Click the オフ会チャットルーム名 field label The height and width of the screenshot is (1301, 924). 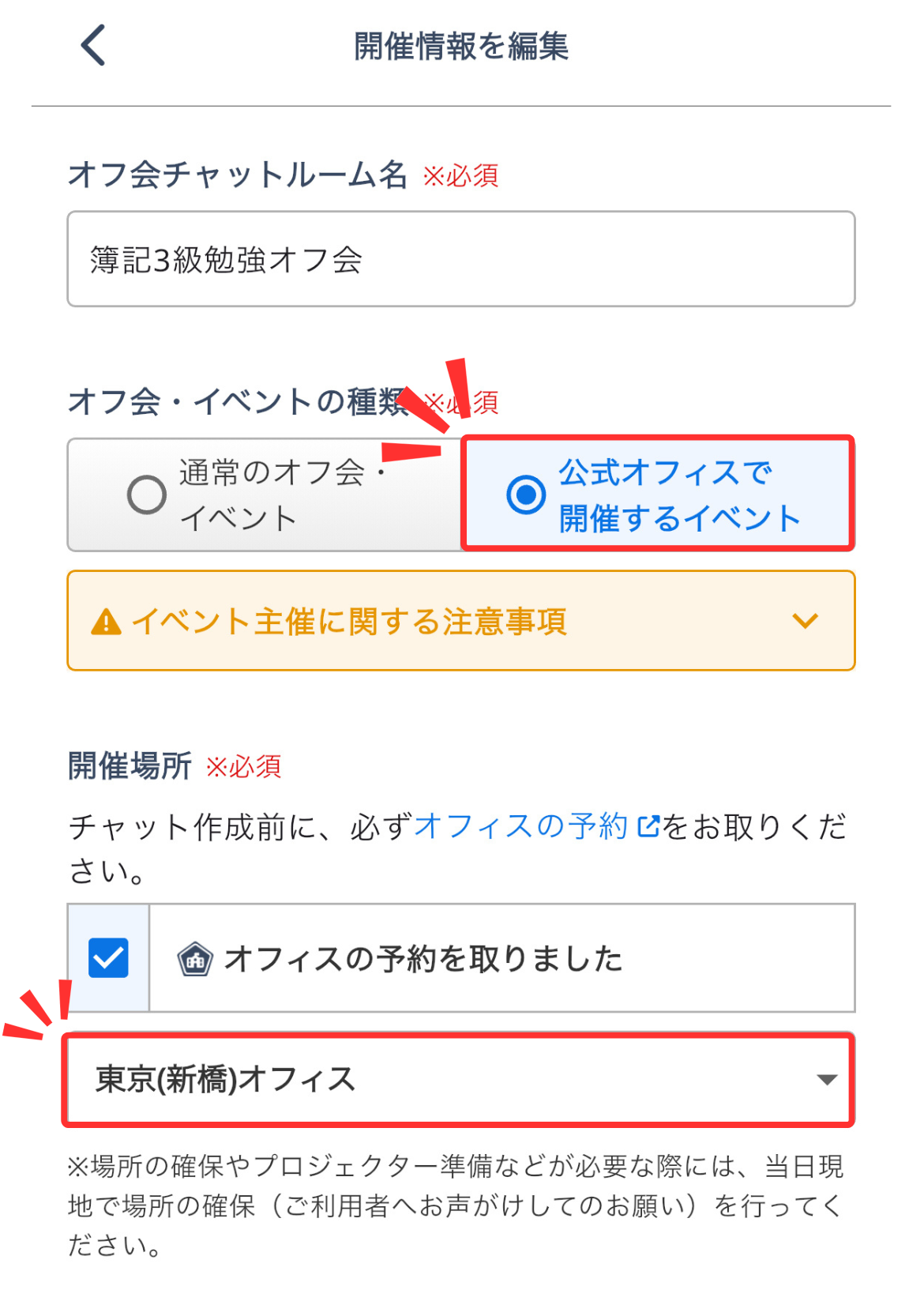click(x=237, y=175)
